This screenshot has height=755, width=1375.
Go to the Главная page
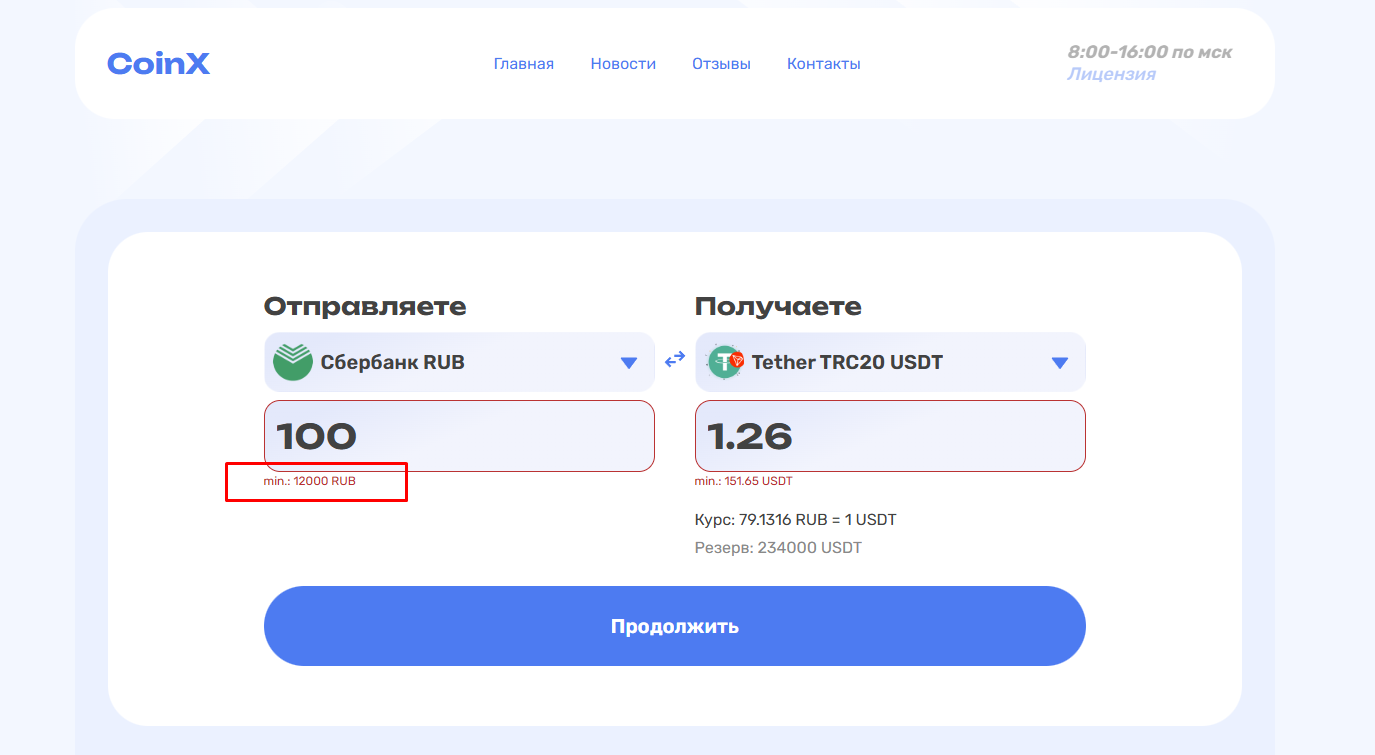[523, 64]
